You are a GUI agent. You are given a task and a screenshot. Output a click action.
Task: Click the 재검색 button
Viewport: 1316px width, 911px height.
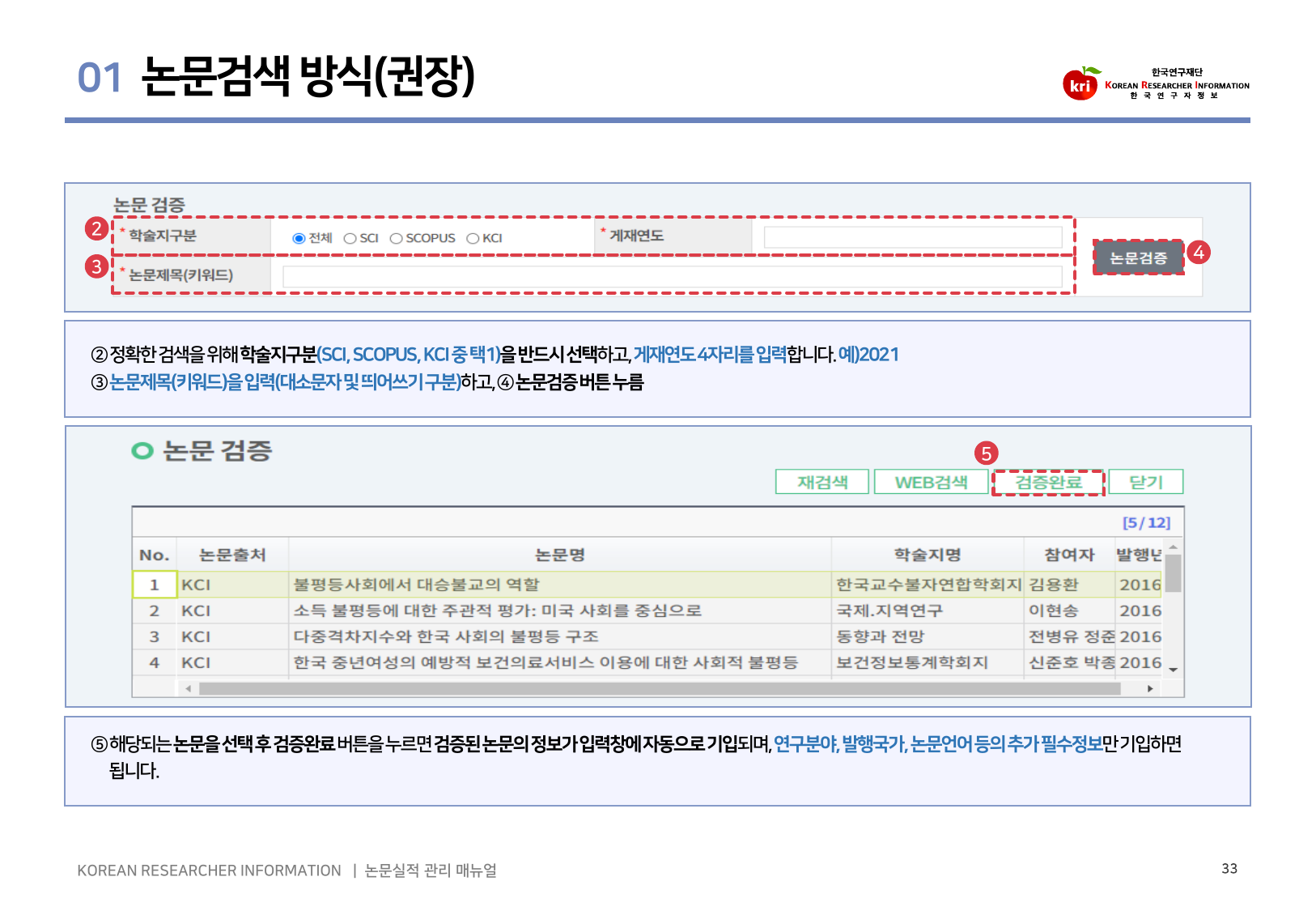click(x=821, y=482)
